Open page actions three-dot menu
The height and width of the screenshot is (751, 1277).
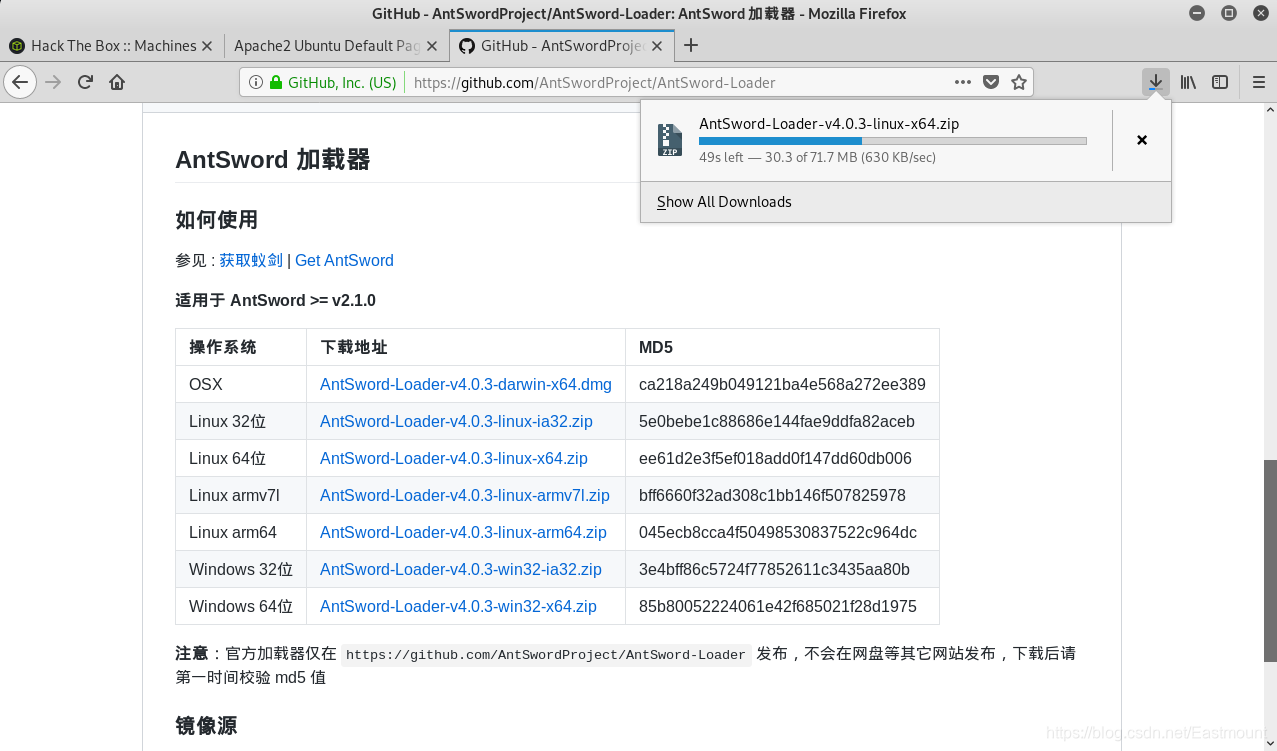click(x=963, y=82)
